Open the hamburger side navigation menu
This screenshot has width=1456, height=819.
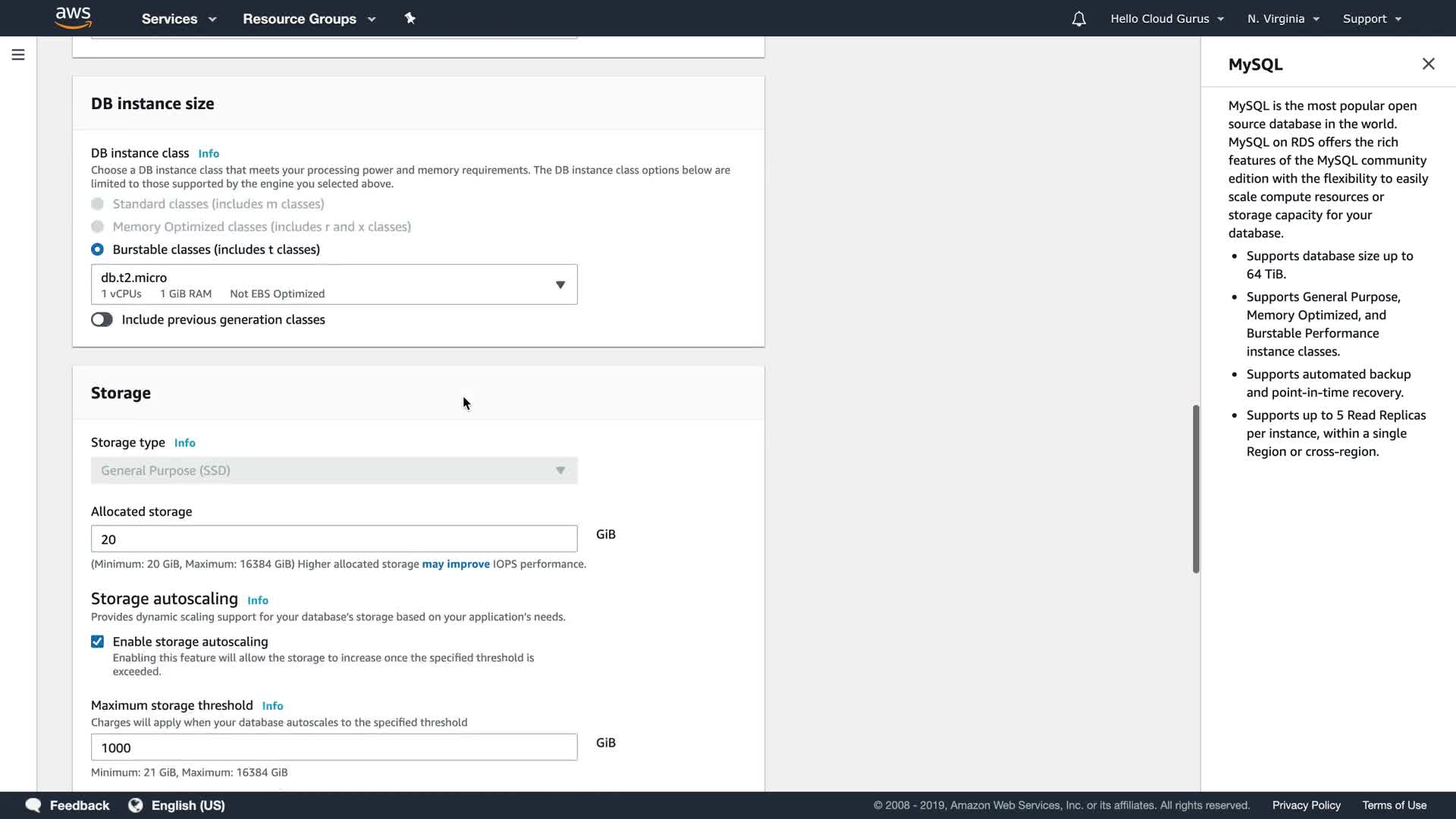[x=18, y=55]
